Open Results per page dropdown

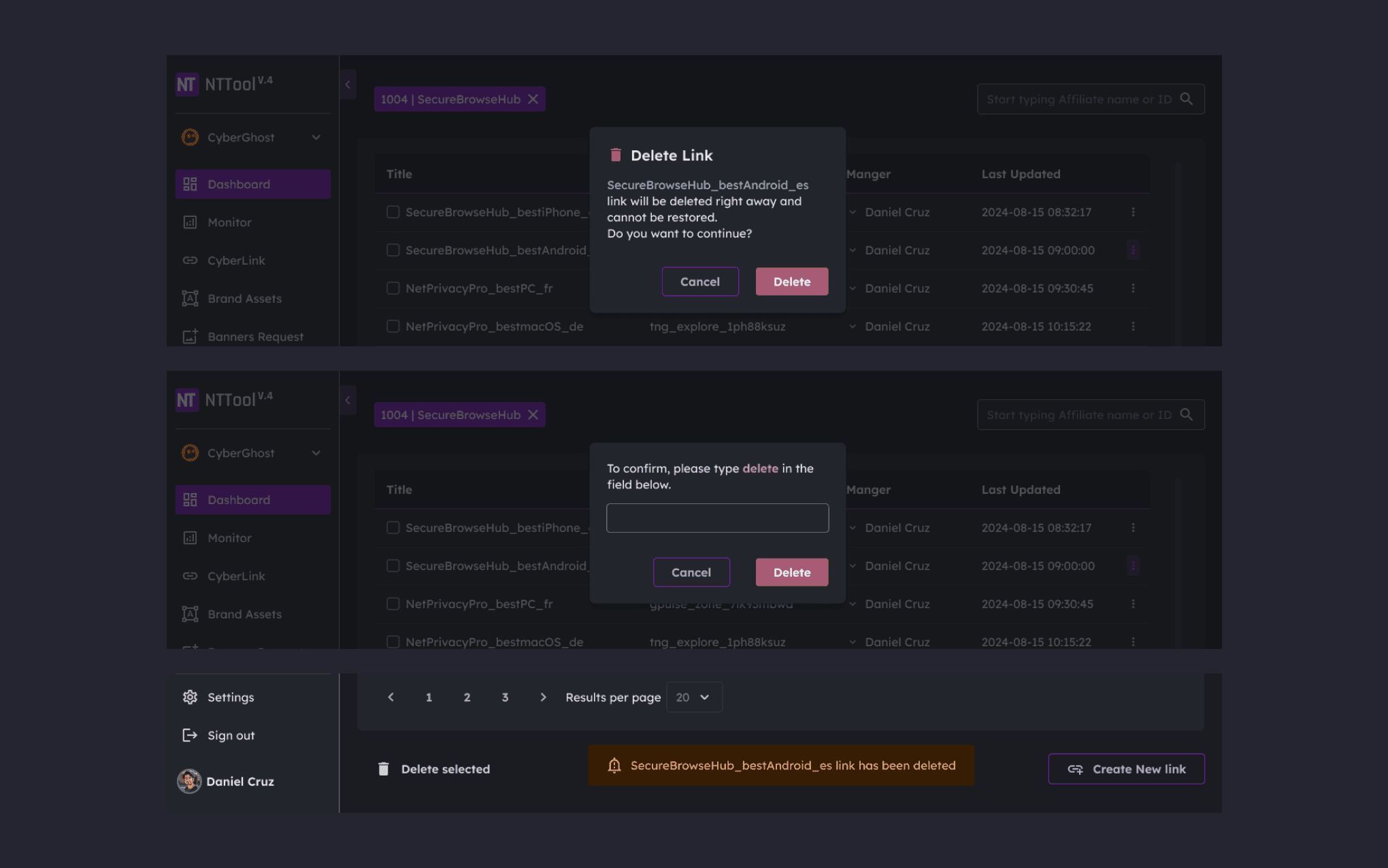click(694, 697)
